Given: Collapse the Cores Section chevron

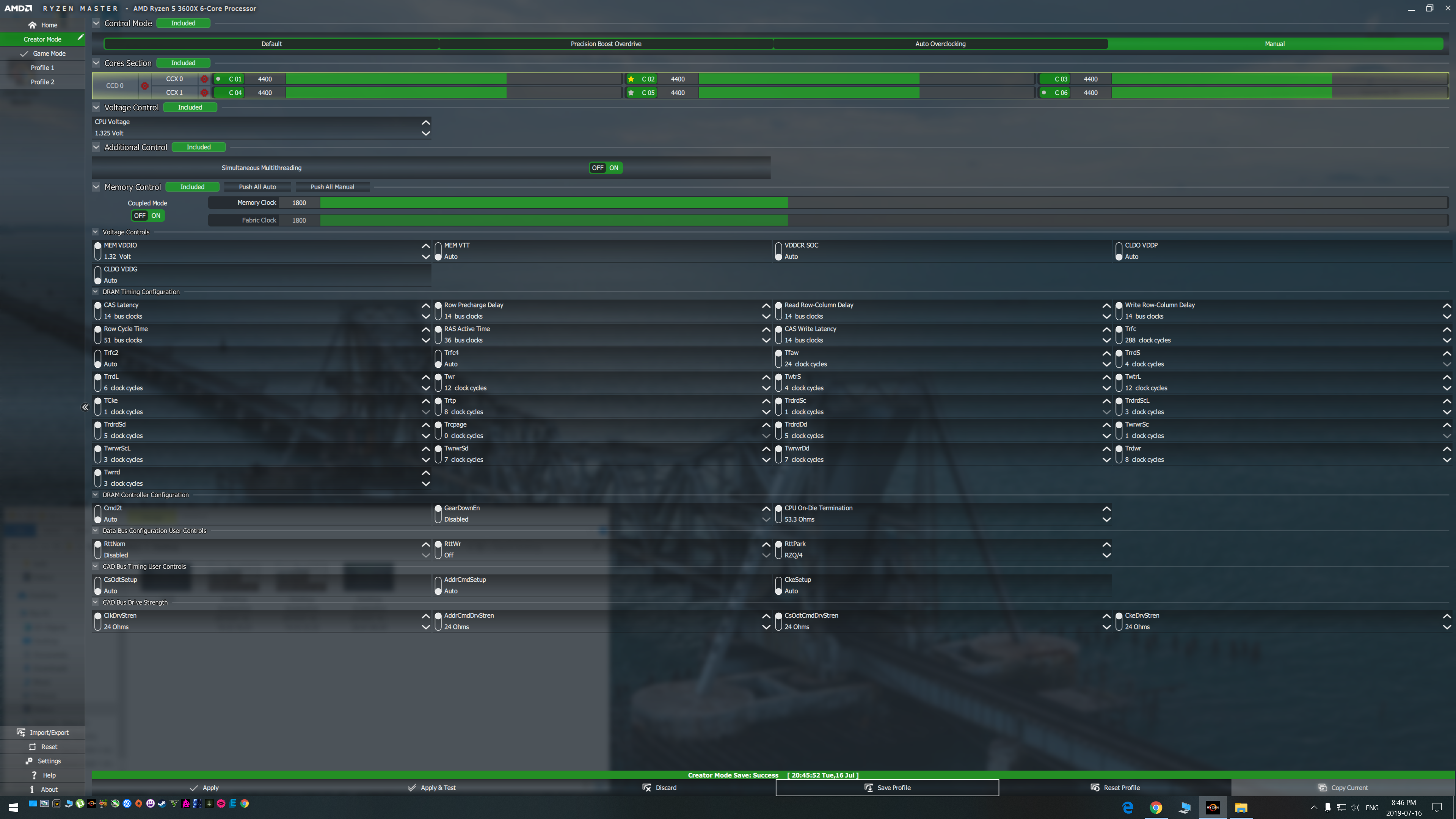Looking at the screenshot, I should pos(96,63).
